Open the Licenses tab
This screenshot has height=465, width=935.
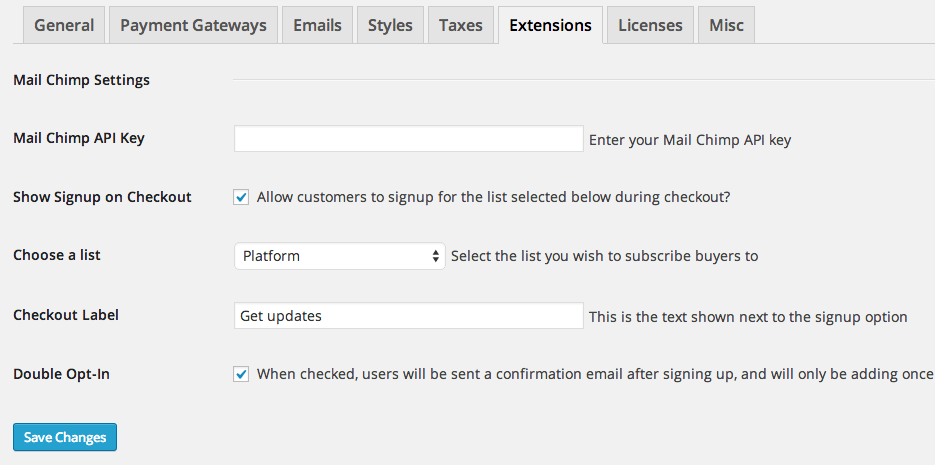(650, 25)
